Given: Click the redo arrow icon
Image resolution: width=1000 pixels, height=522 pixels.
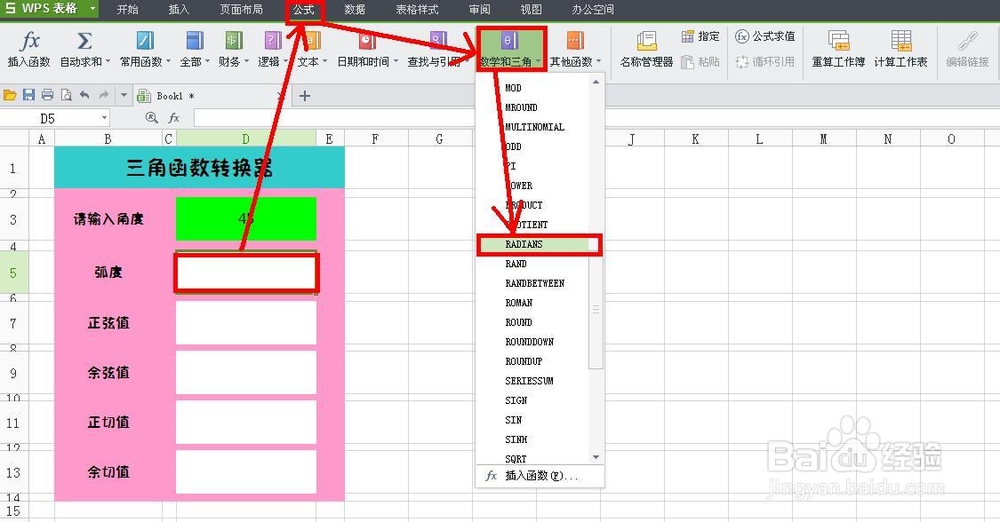Looking at the screenshot, I should tap(104, 95).
